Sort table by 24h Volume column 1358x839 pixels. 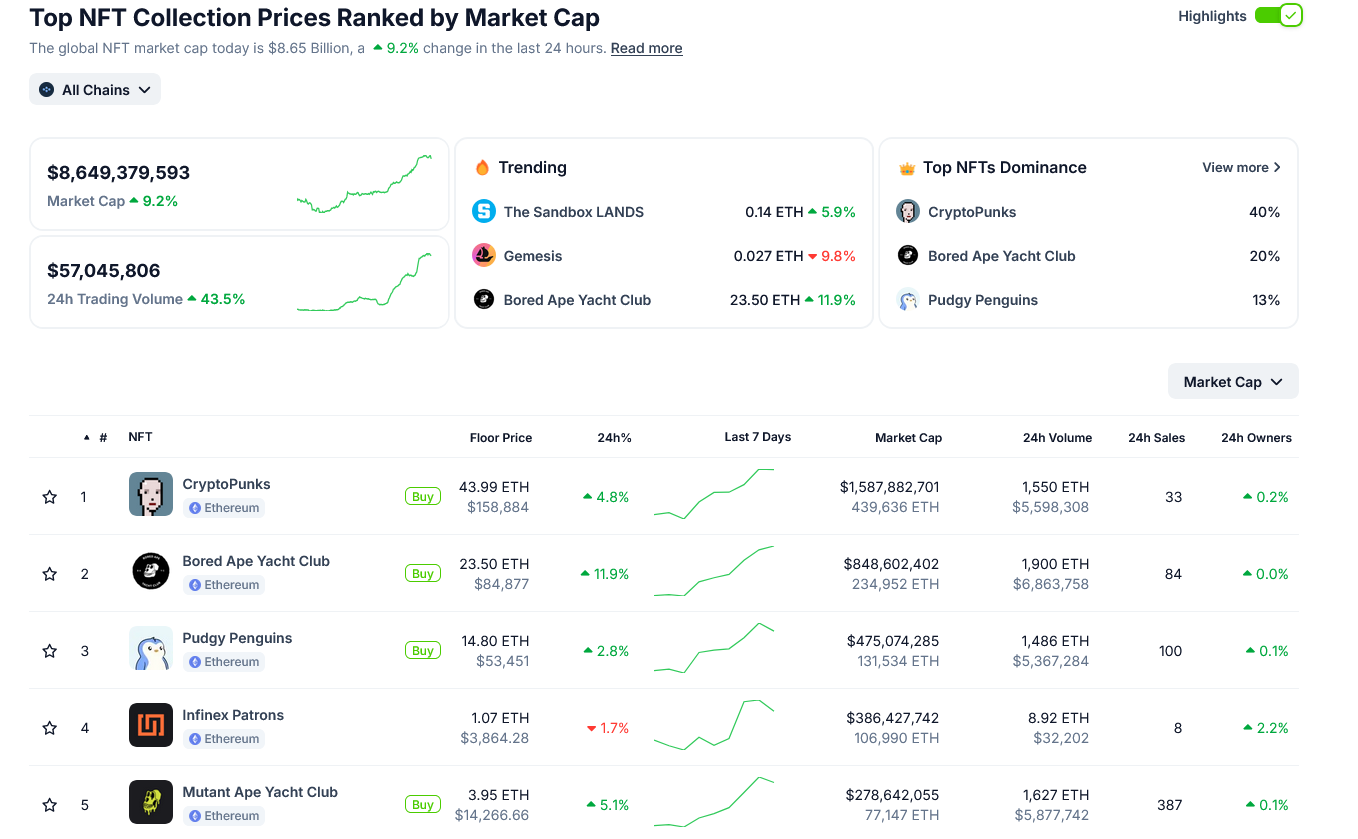pyautogui.click(x=1057, y=438)
